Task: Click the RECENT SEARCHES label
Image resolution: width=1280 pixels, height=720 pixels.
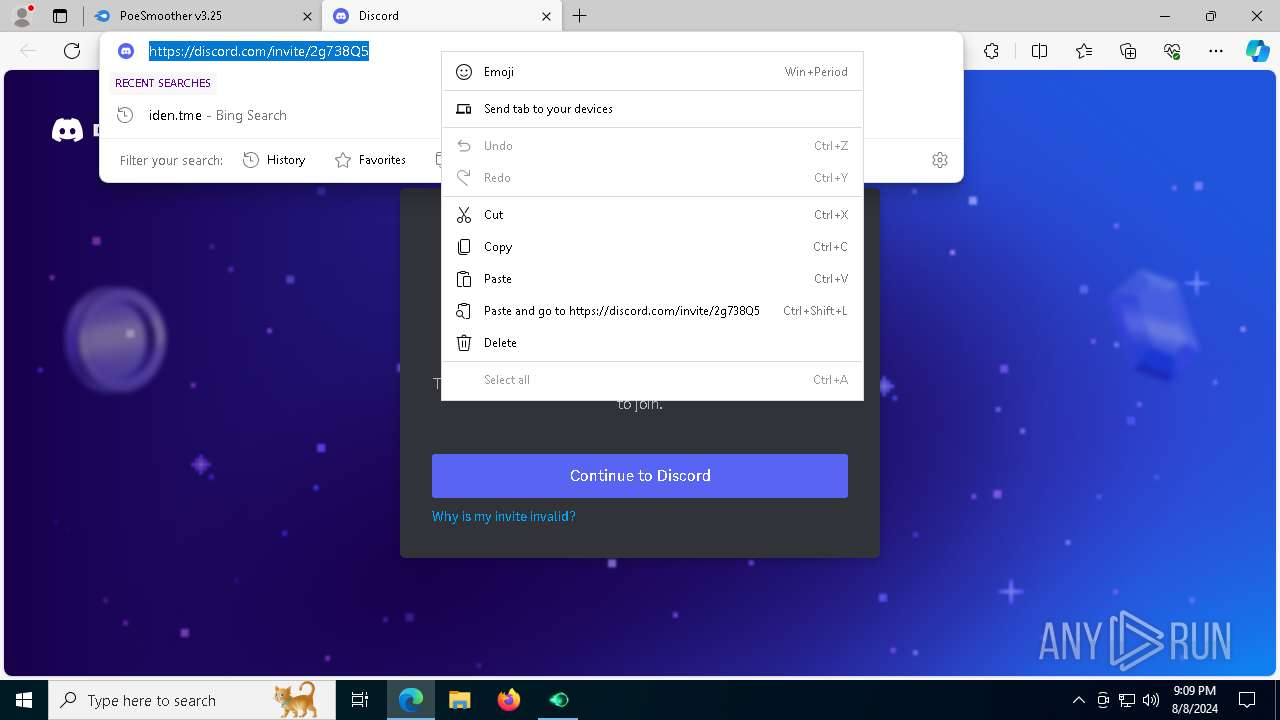Action: pyautogui.click(x=163, y=83)
